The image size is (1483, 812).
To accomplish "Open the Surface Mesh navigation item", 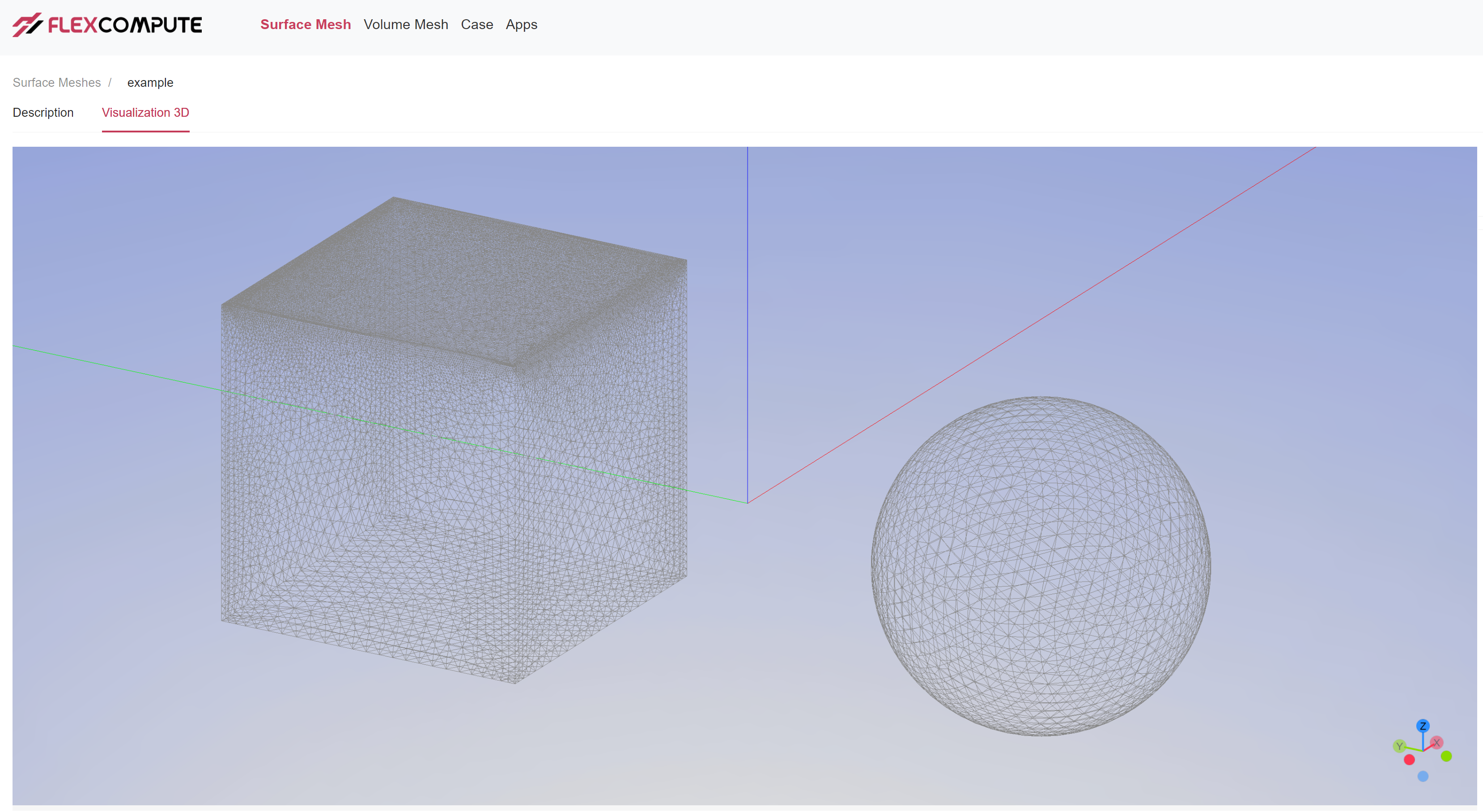I will tap(305, 25).
